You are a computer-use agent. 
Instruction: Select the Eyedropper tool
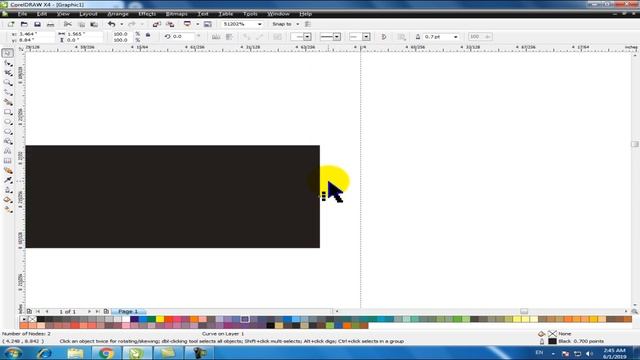point(8,181)
